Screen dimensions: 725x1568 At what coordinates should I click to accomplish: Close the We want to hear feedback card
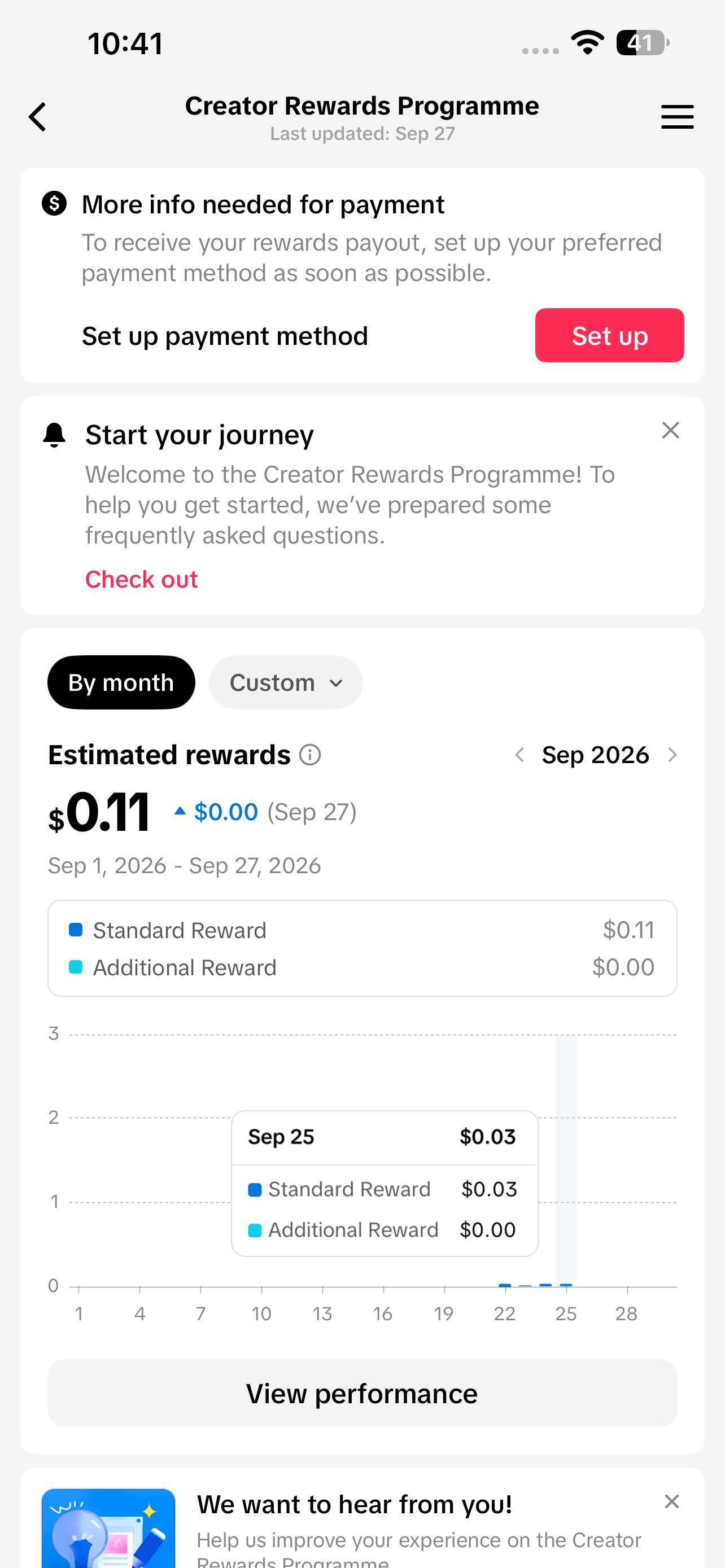click(x=671, y=1501)
